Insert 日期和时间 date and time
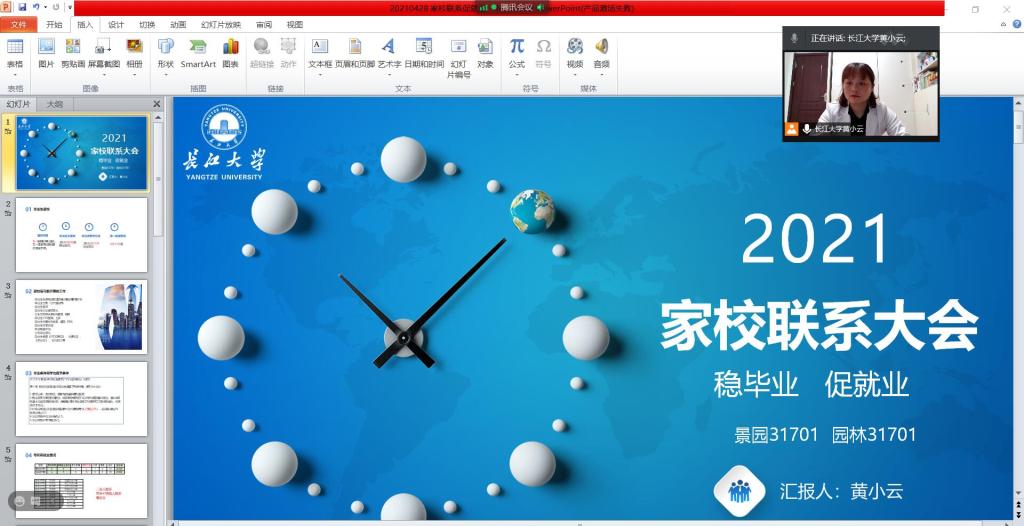 tap(424, 53)
